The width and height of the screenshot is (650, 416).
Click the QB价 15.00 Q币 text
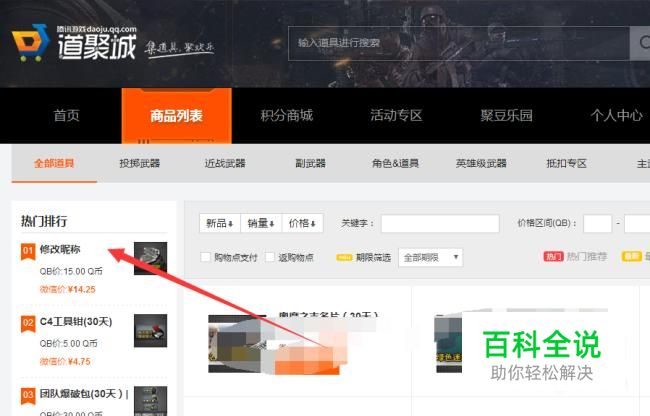(x=71, y=271)
